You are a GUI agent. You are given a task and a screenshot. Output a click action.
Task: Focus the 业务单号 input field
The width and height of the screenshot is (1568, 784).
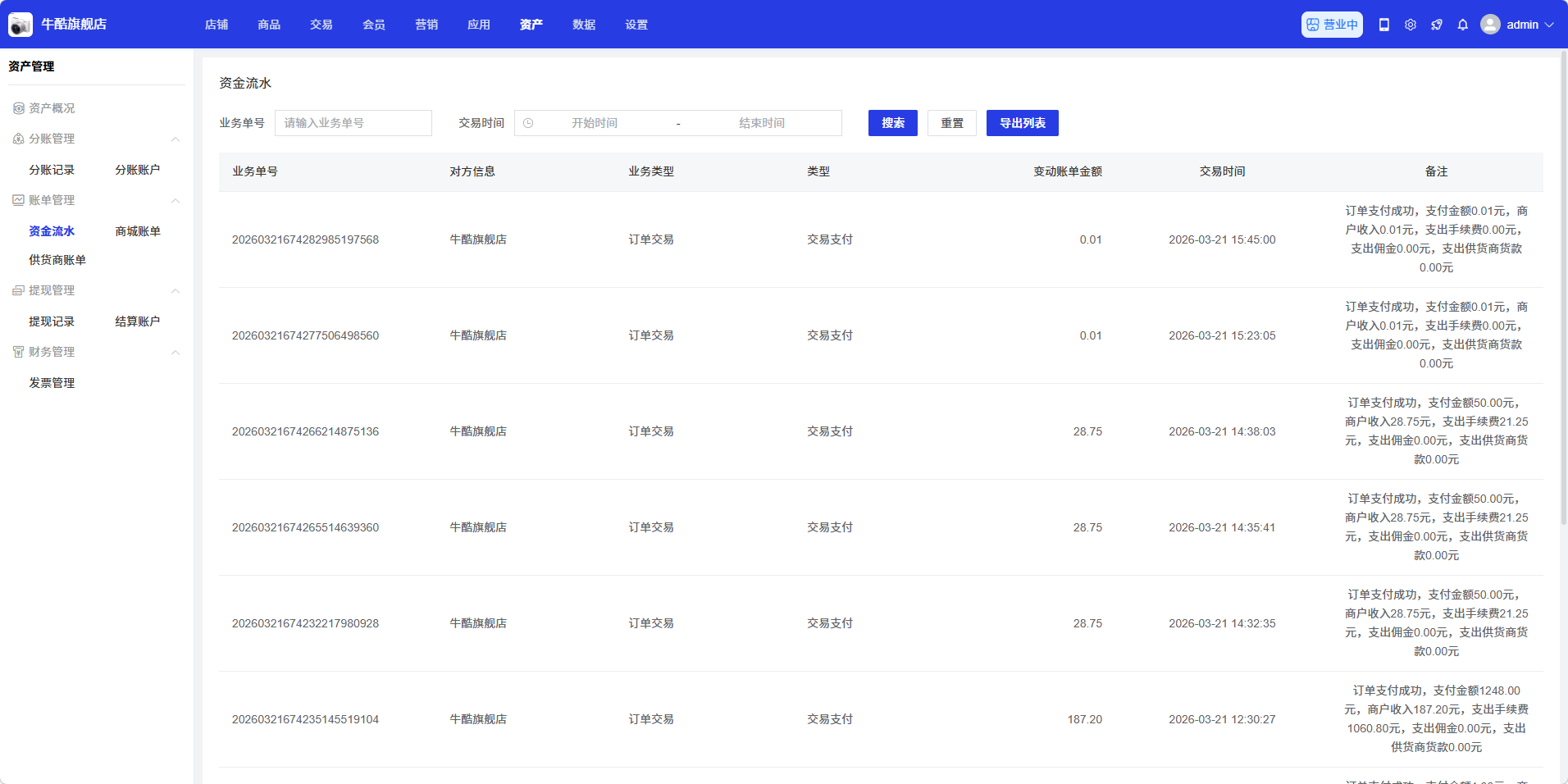tap(353, 123)
